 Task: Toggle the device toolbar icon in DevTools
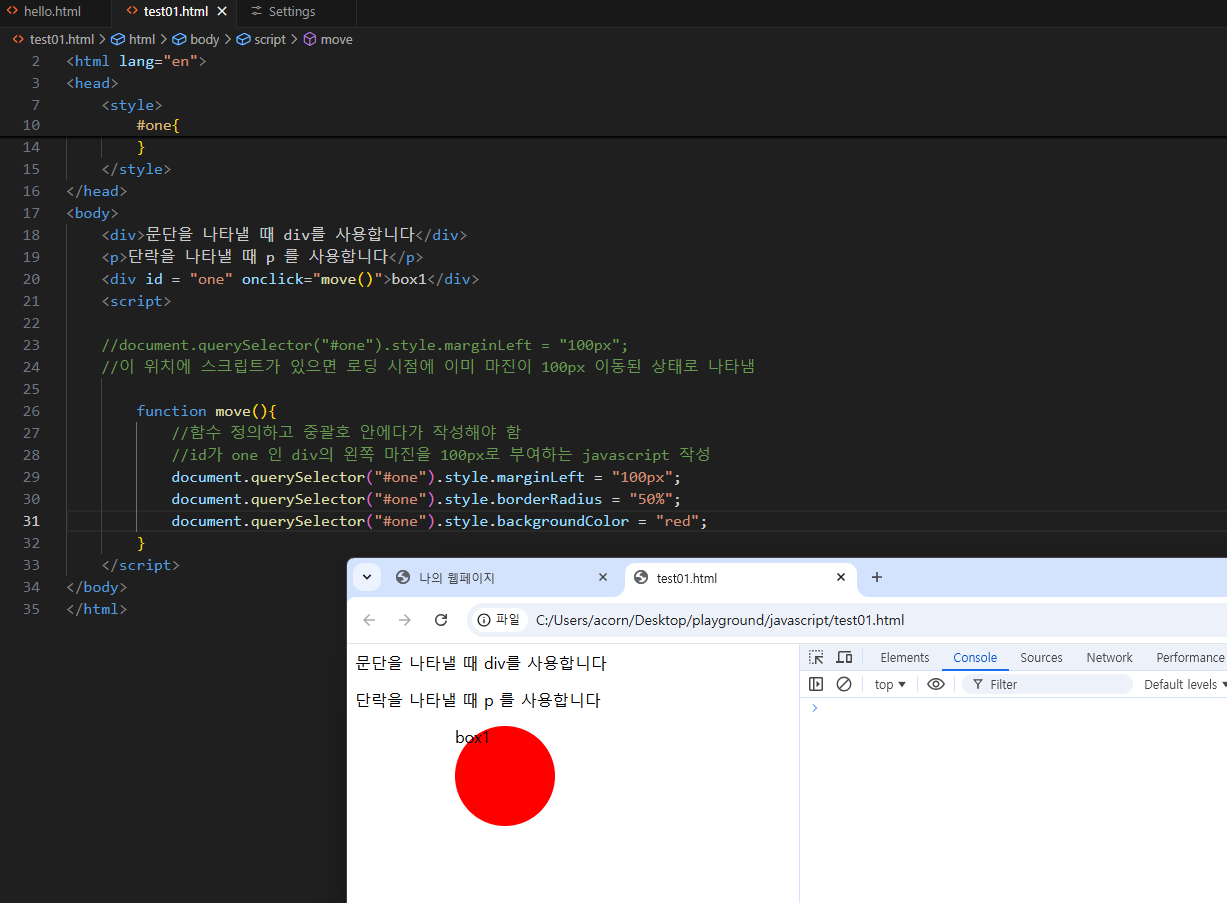click(x=844, y=657)
